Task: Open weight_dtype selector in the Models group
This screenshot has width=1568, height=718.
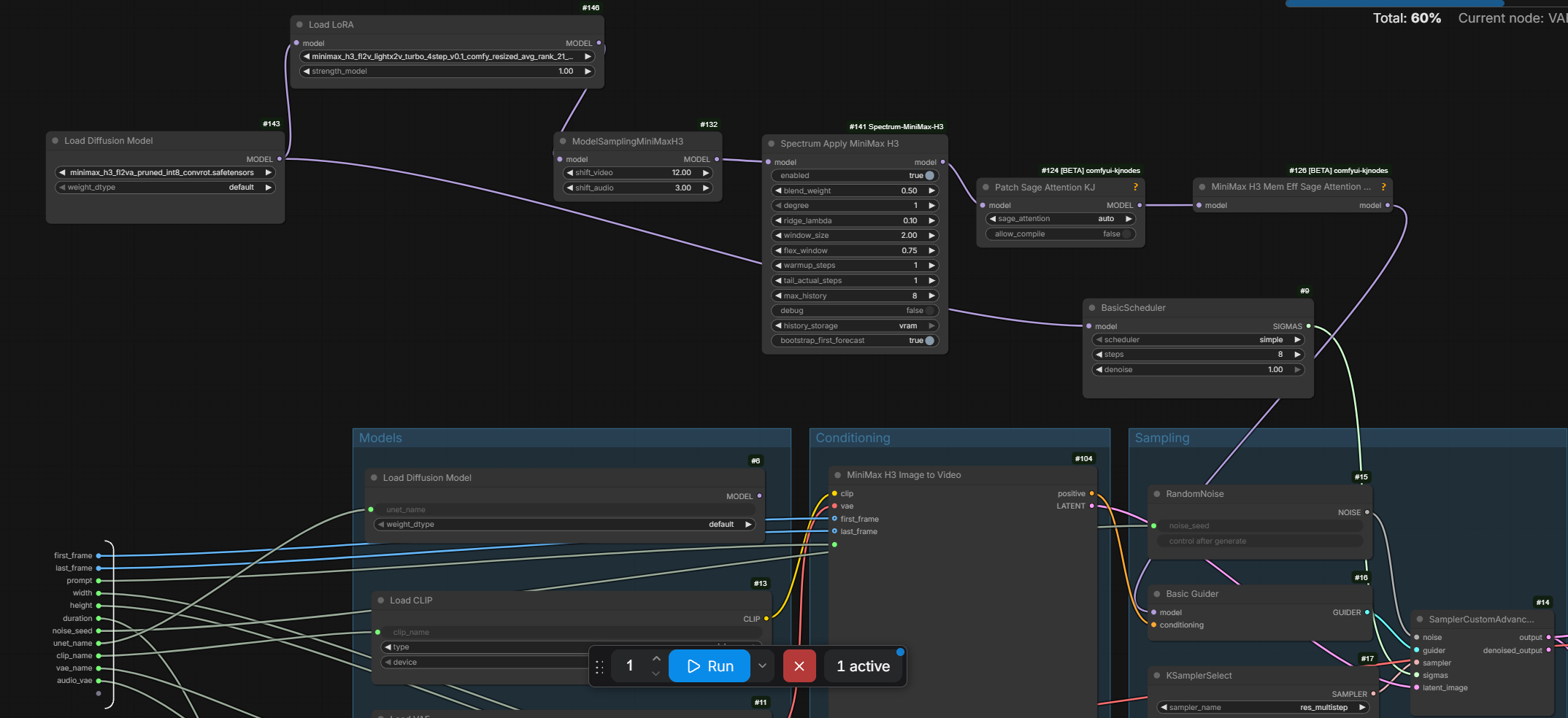Action: pos(564,525)
